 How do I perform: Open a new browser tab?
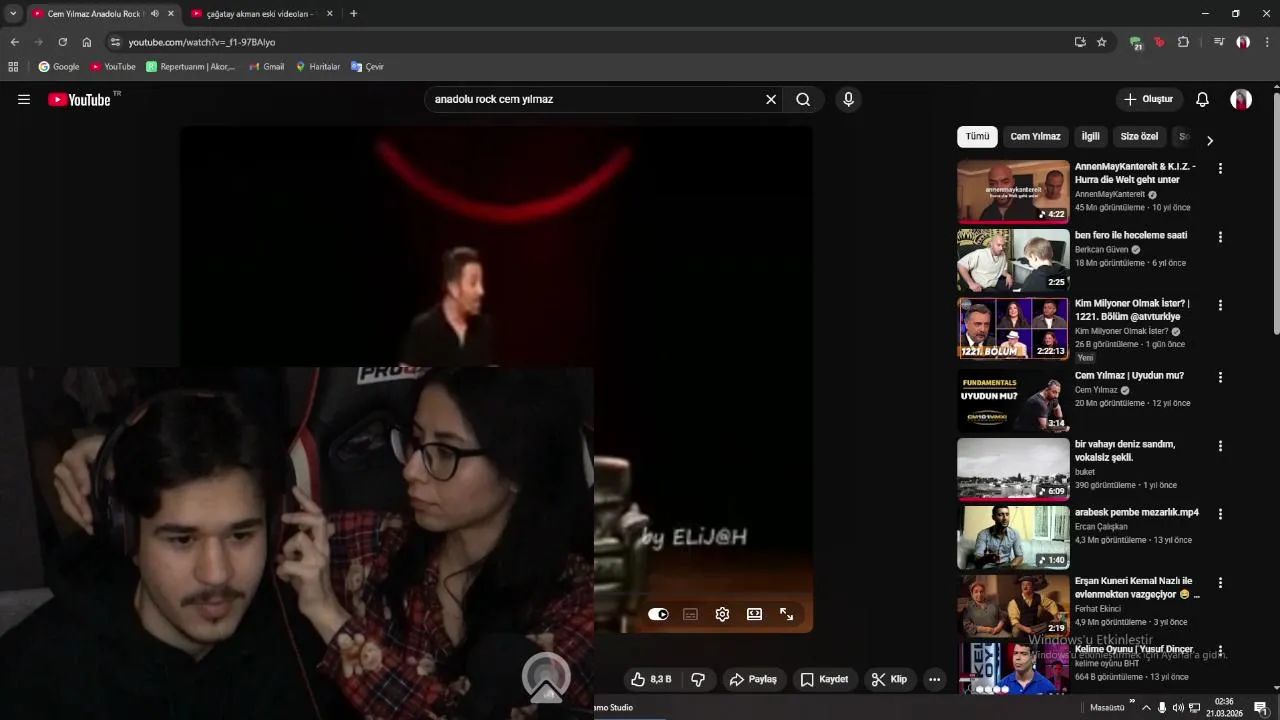coord(353,13)
